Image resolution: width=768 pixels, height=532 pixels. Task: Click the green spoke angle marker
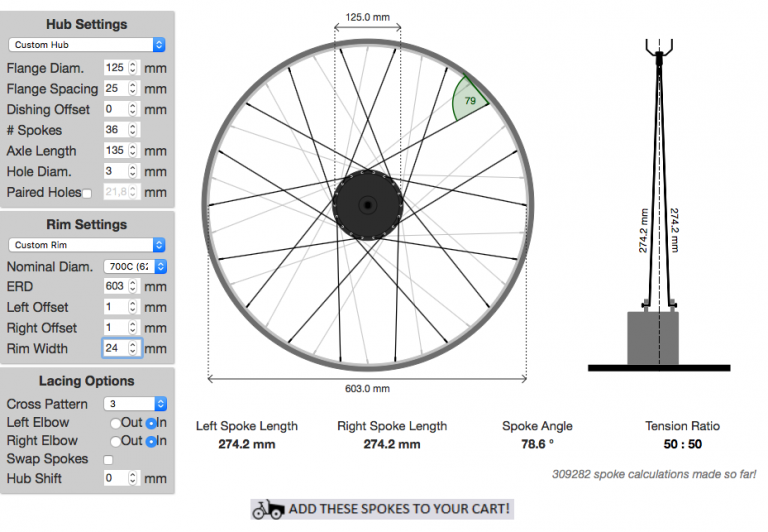[x=469, y=100]
